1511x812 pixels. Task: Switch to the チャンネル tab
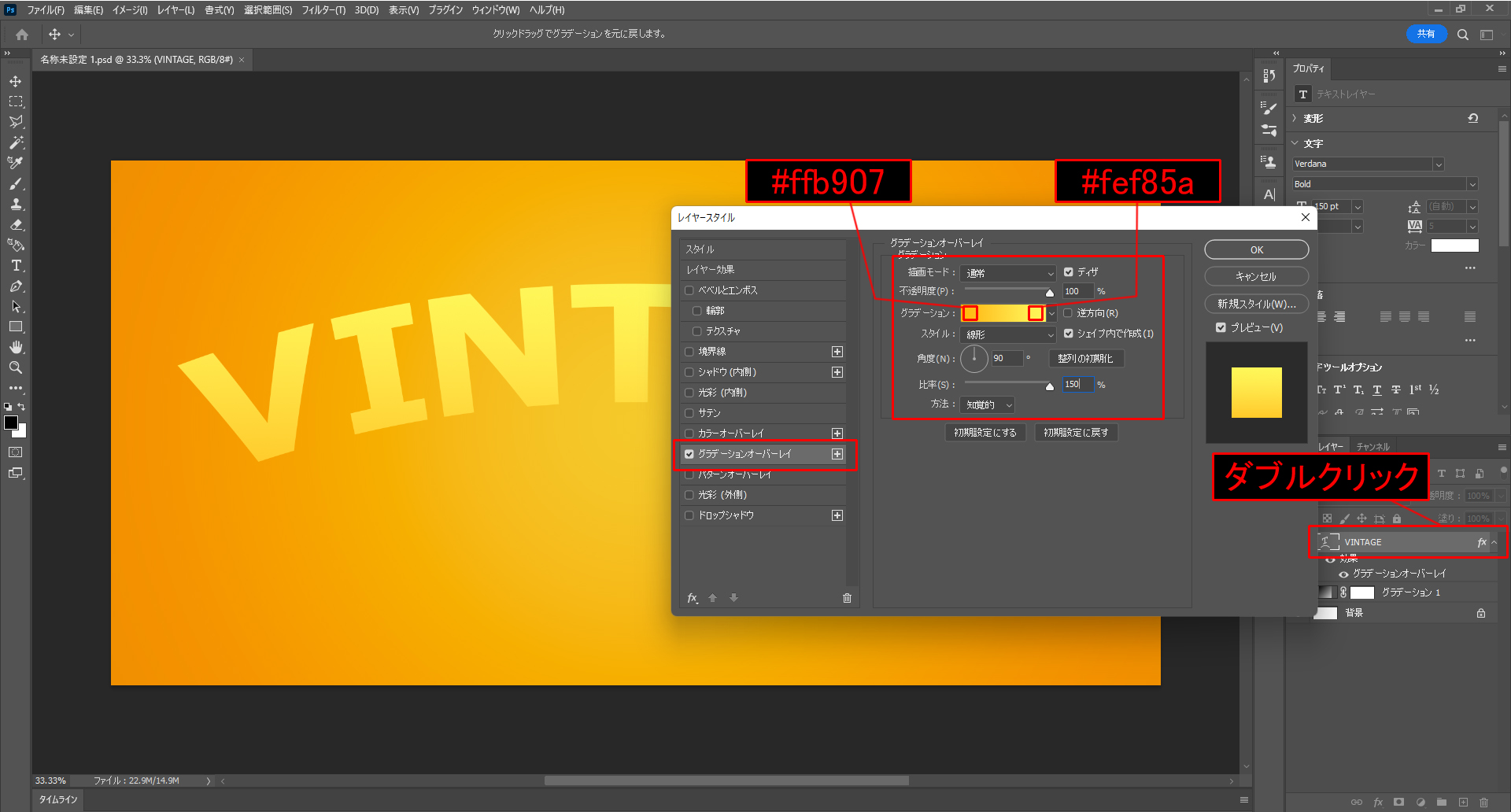[1372, 447]
